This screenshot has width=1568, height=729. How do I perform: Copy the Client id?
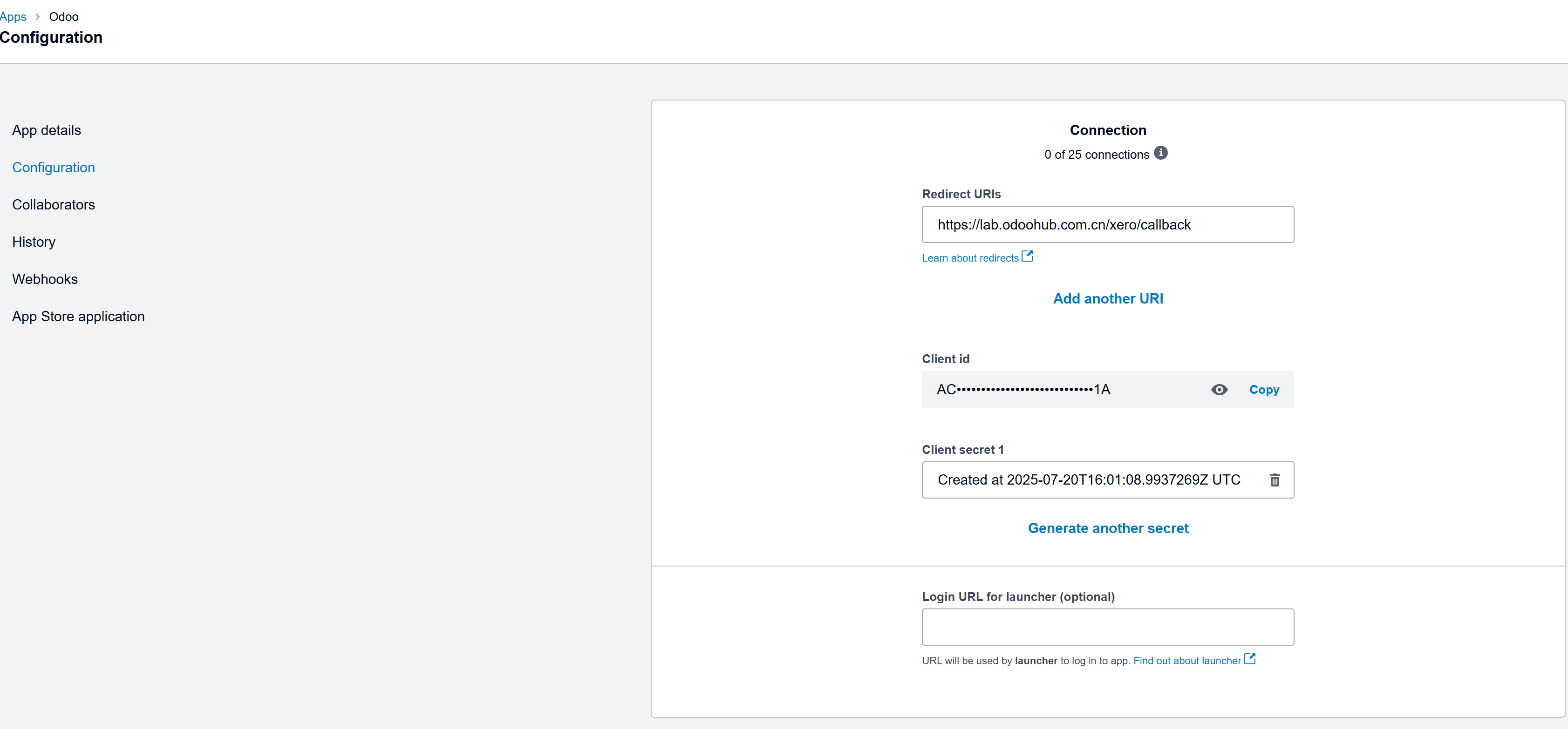(x=1264, y=390)
